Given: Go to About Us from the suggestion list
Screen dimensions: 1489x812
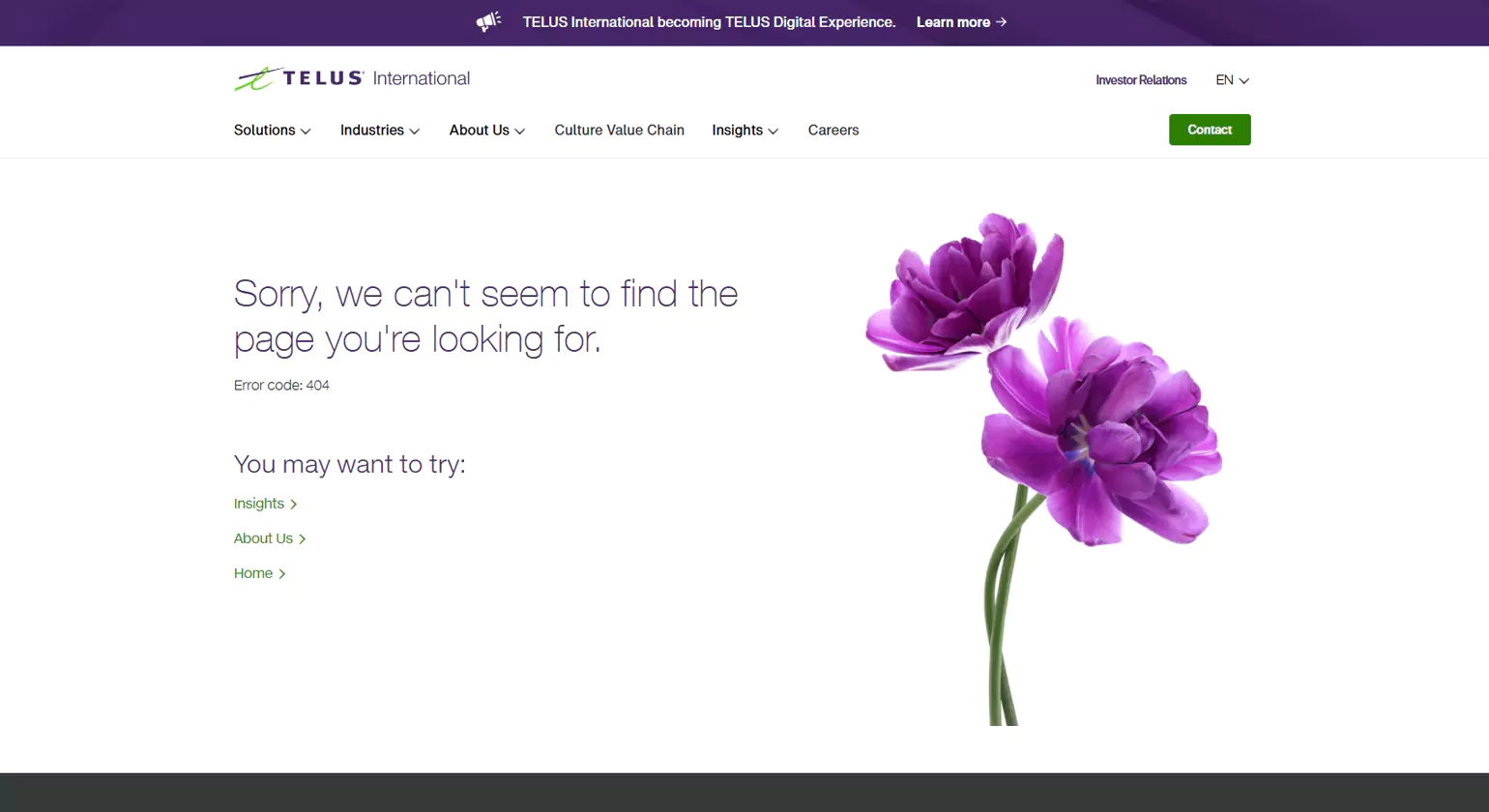Looking at the screenshot, I should pyautogui.click(x=261, y=538).
